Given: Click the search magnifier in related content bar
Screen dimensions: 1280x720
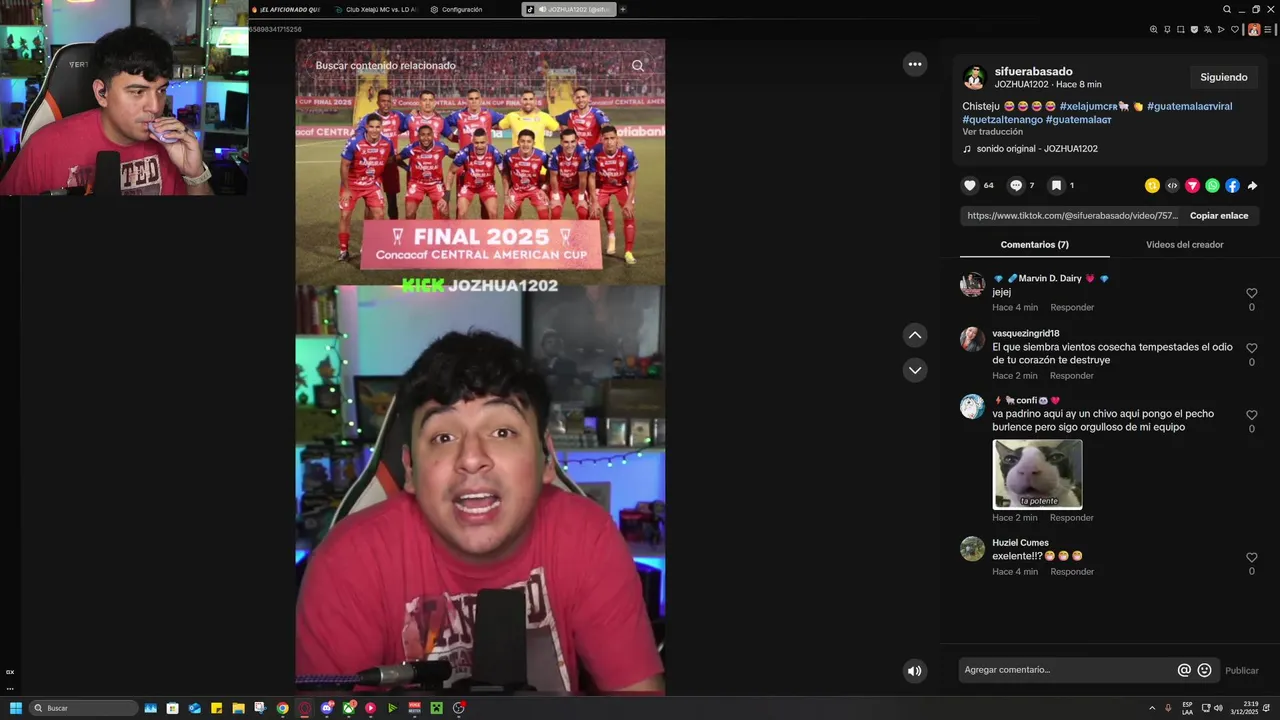Looking at the screenshot, I should click(x=638, y=66).
